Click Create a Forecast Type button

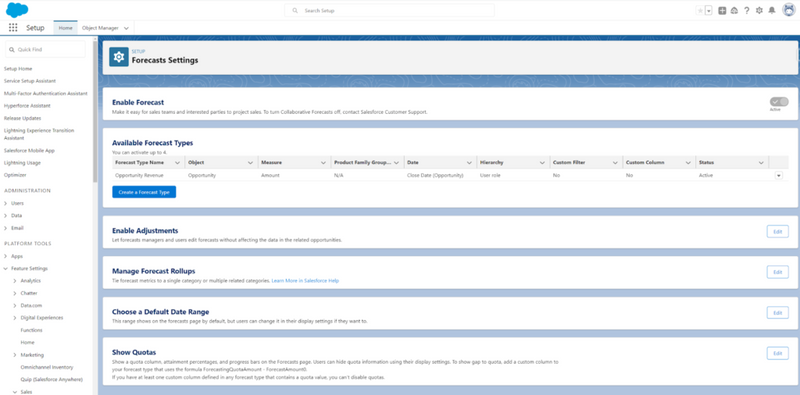tap(144, 192)
